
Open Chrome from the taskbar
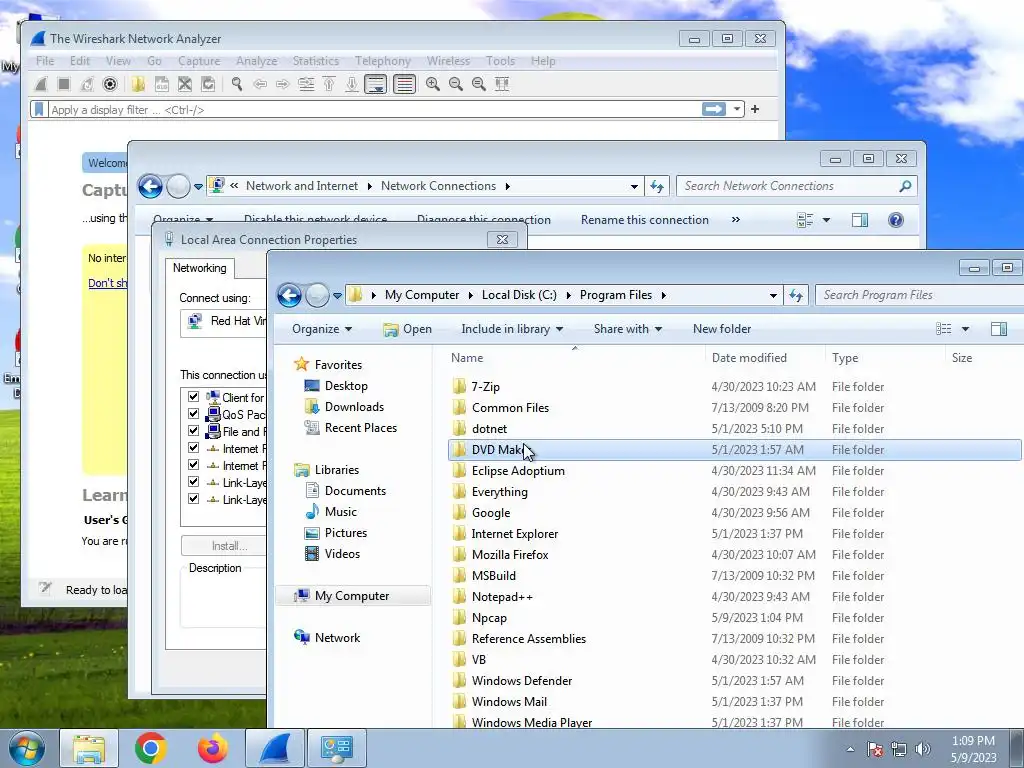click(151, 748)
